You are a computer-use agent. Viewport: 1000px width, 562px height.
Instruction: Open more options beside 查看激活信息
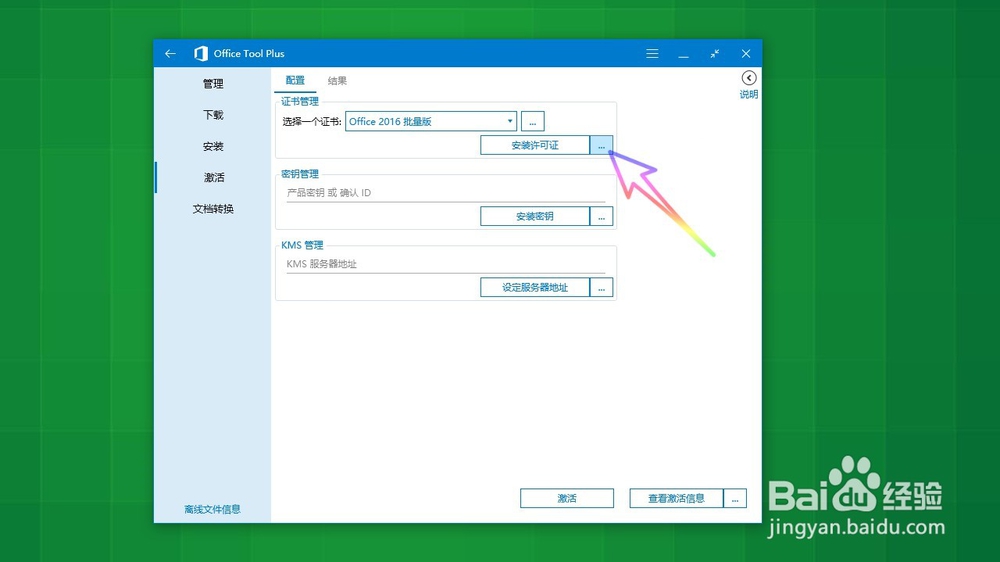tap(735, 498)
